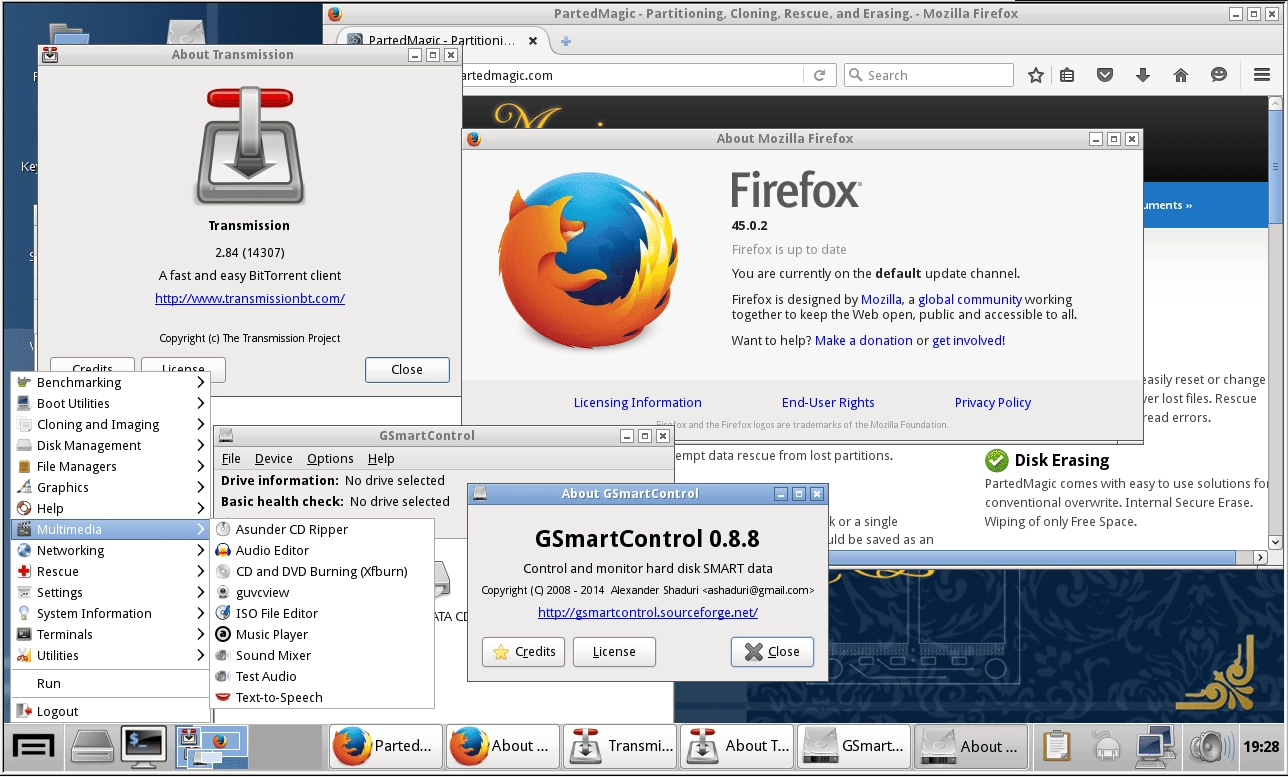
Task: Open Firefox hamburger menu
Action: (x=1262, y=75)
